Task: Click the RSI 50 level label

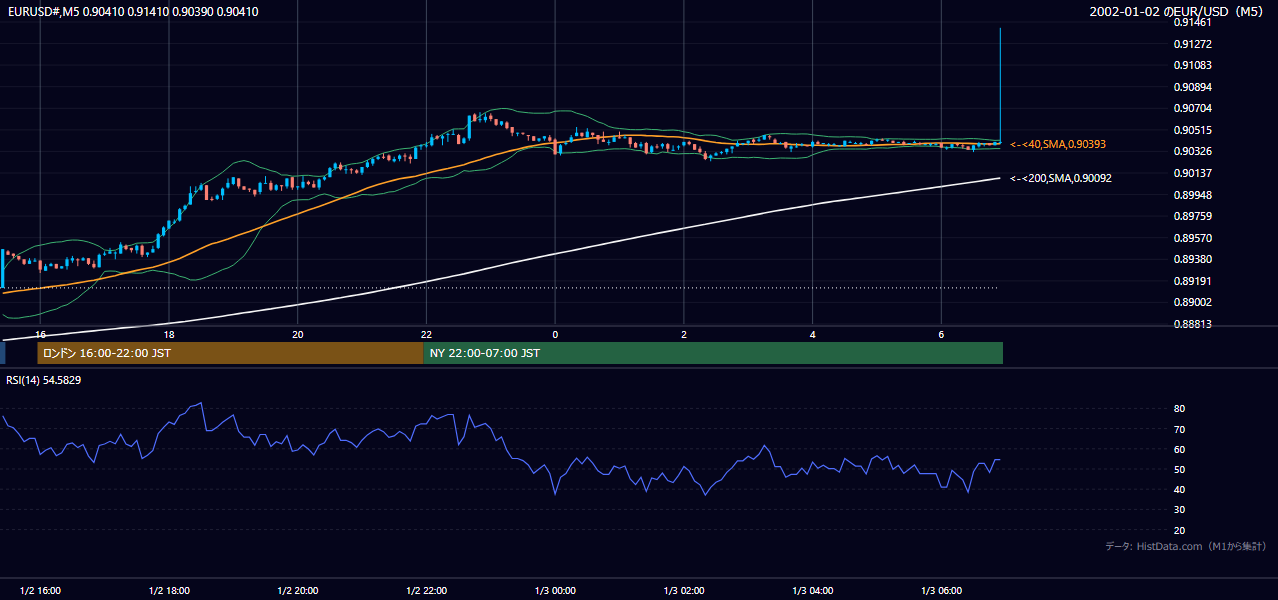Action: click(1179, 469)
